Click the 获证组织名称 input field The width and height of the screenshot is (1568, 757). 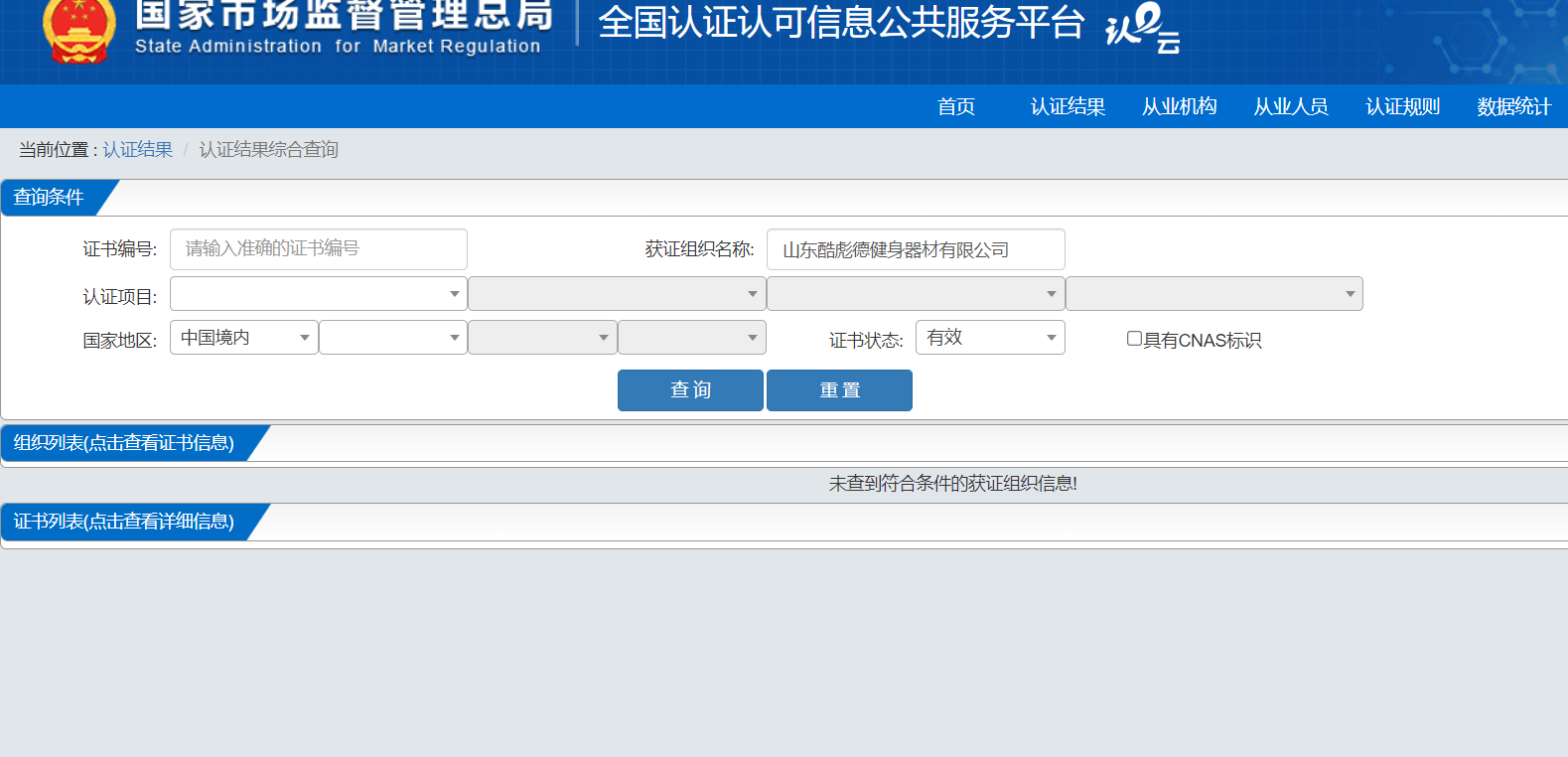coord(916,249)
